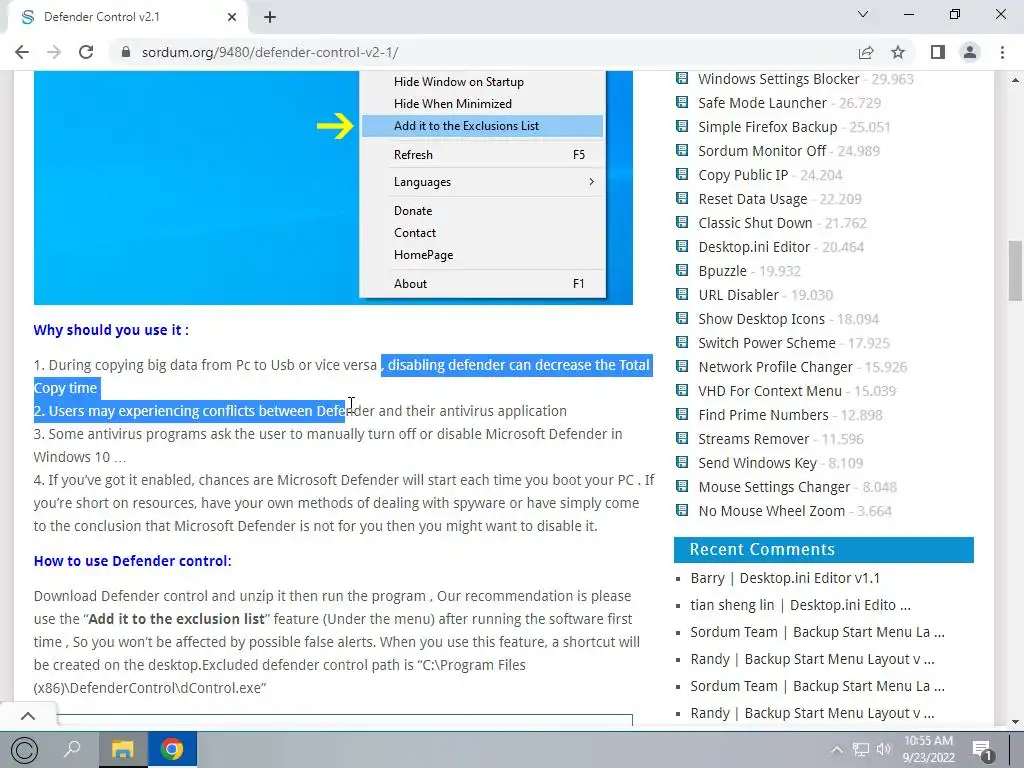Open Desktop.ini Editor link
1024x768 pixels.
point(754,247)
